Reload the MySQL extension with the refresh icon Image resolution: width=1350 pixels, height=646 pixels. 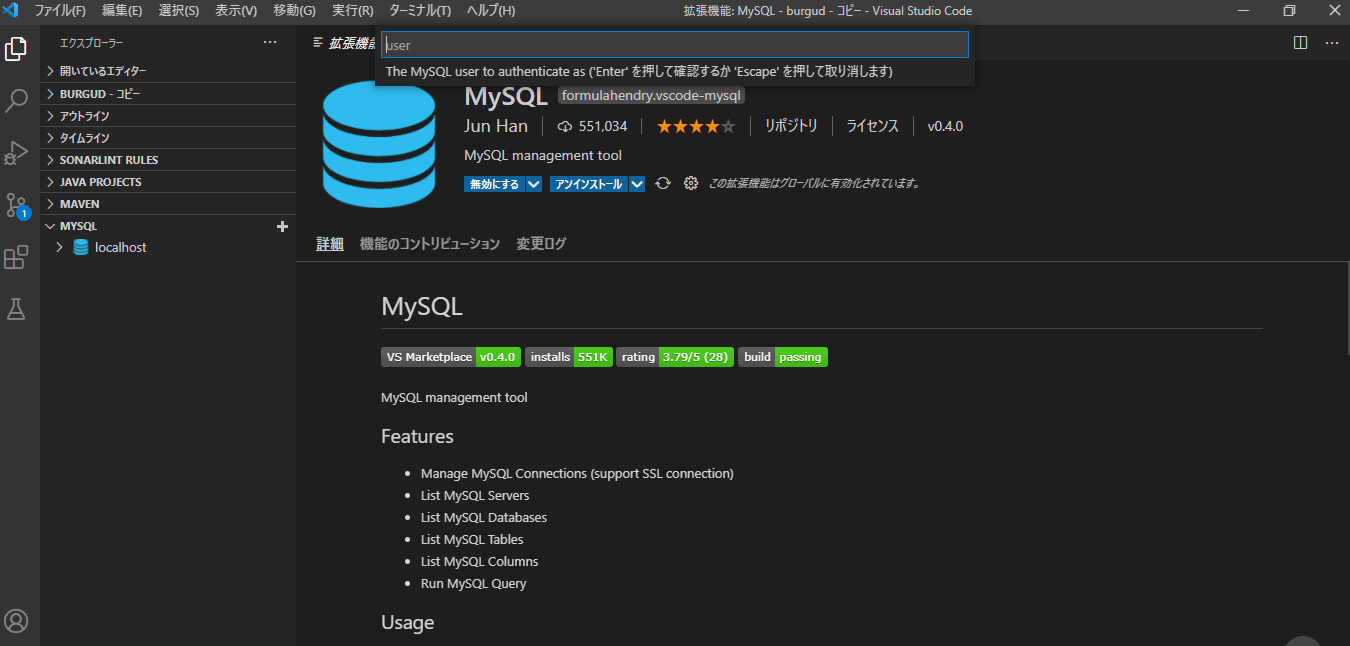662,183
